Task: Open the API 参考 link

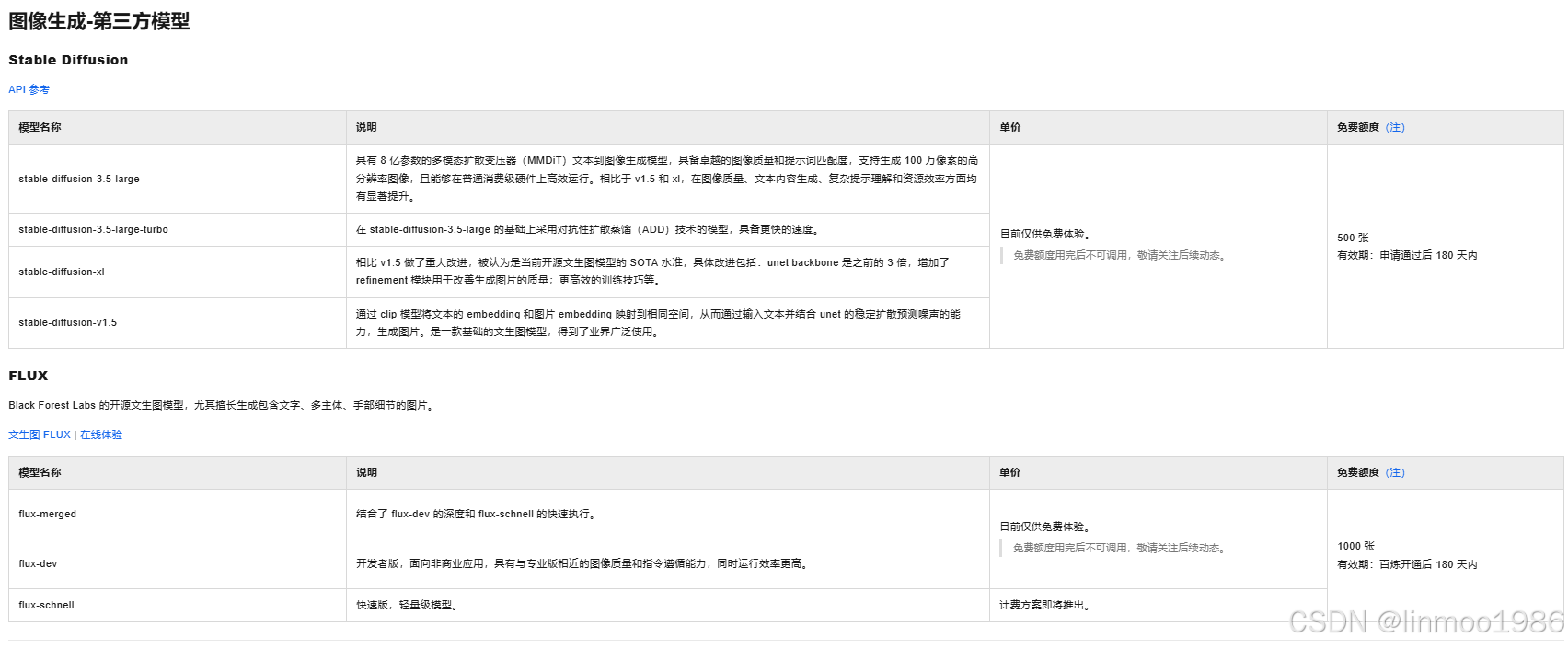Action: (29, 89)
